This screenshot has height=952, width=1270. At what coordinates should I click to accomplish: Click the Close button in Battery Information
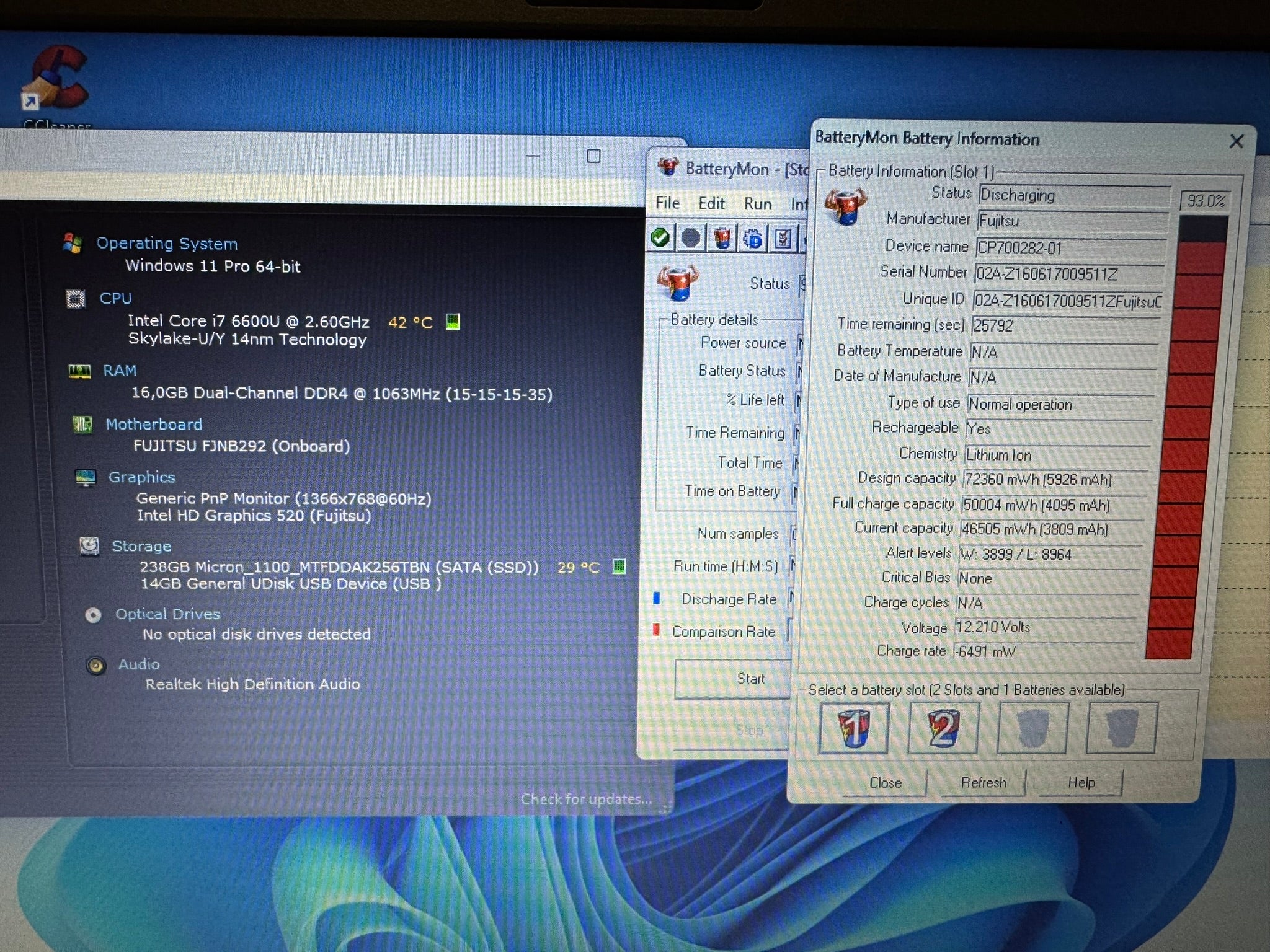tap(886, 783)
